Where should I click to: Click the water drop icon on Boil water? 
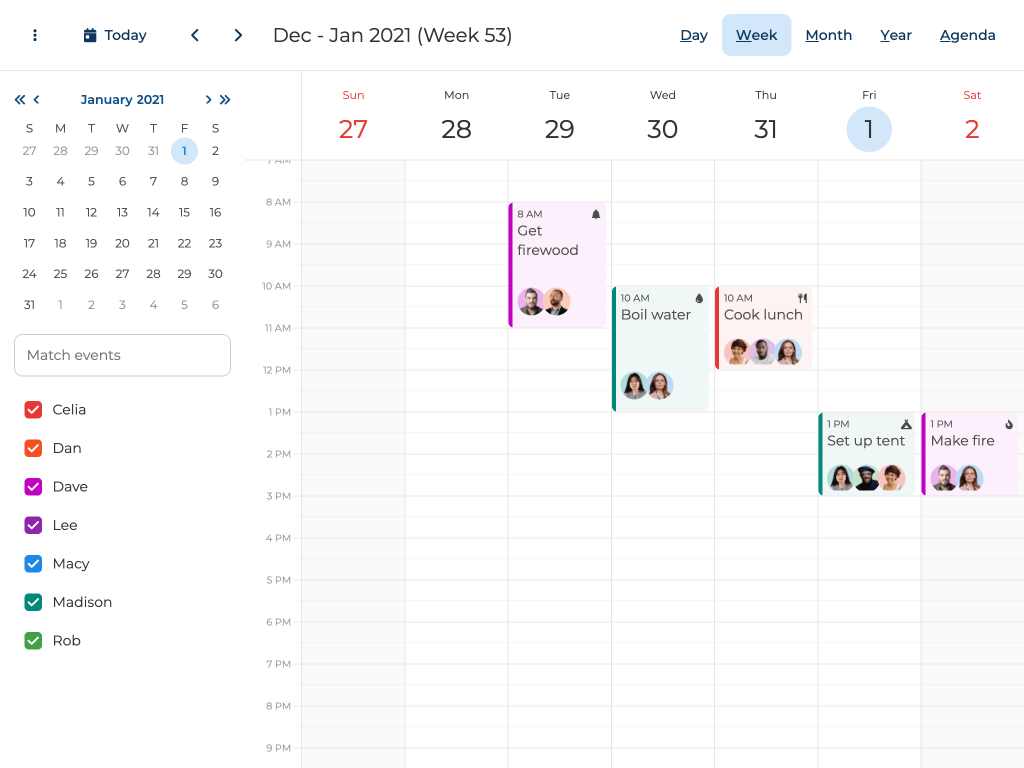[x=699, y=298]
